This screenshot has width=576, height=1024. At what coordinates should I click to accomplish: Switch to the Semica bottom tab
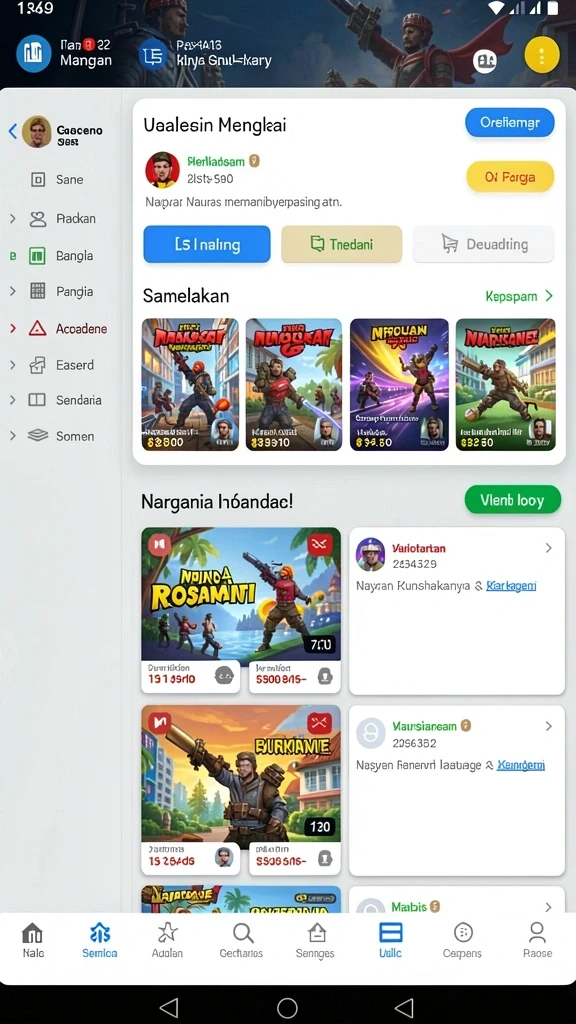click(x=100, y=940)
